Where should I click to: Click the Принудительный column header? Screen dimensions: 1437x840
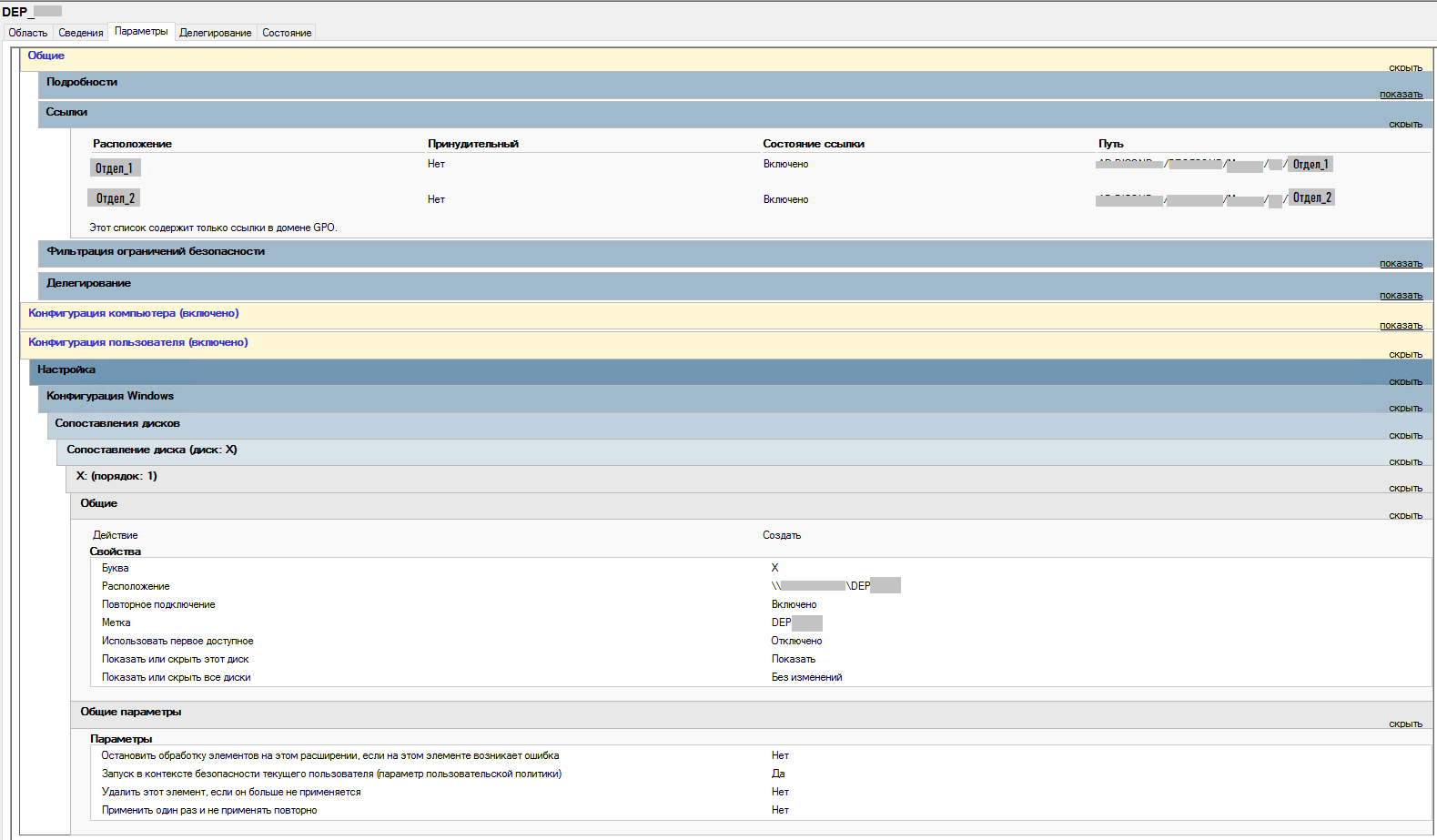click(x=473, y=144)
